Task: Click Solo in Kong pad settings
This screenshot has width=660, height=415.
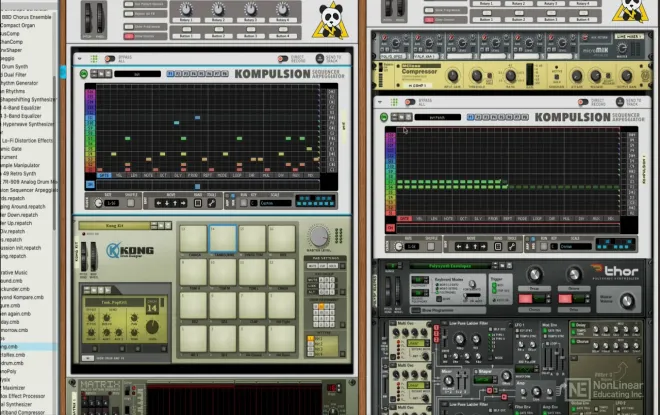Action: click(332, 266)
